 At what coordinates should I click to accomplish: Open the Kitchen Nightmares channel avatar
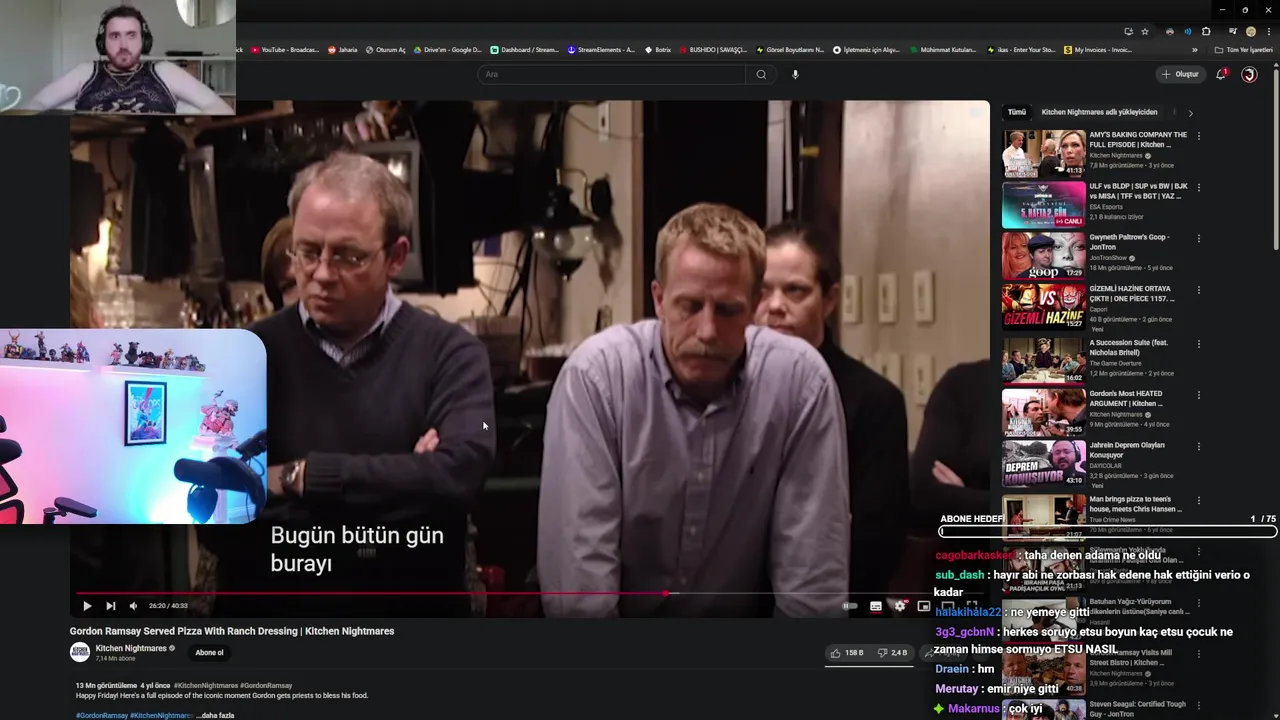pos(80,652)
